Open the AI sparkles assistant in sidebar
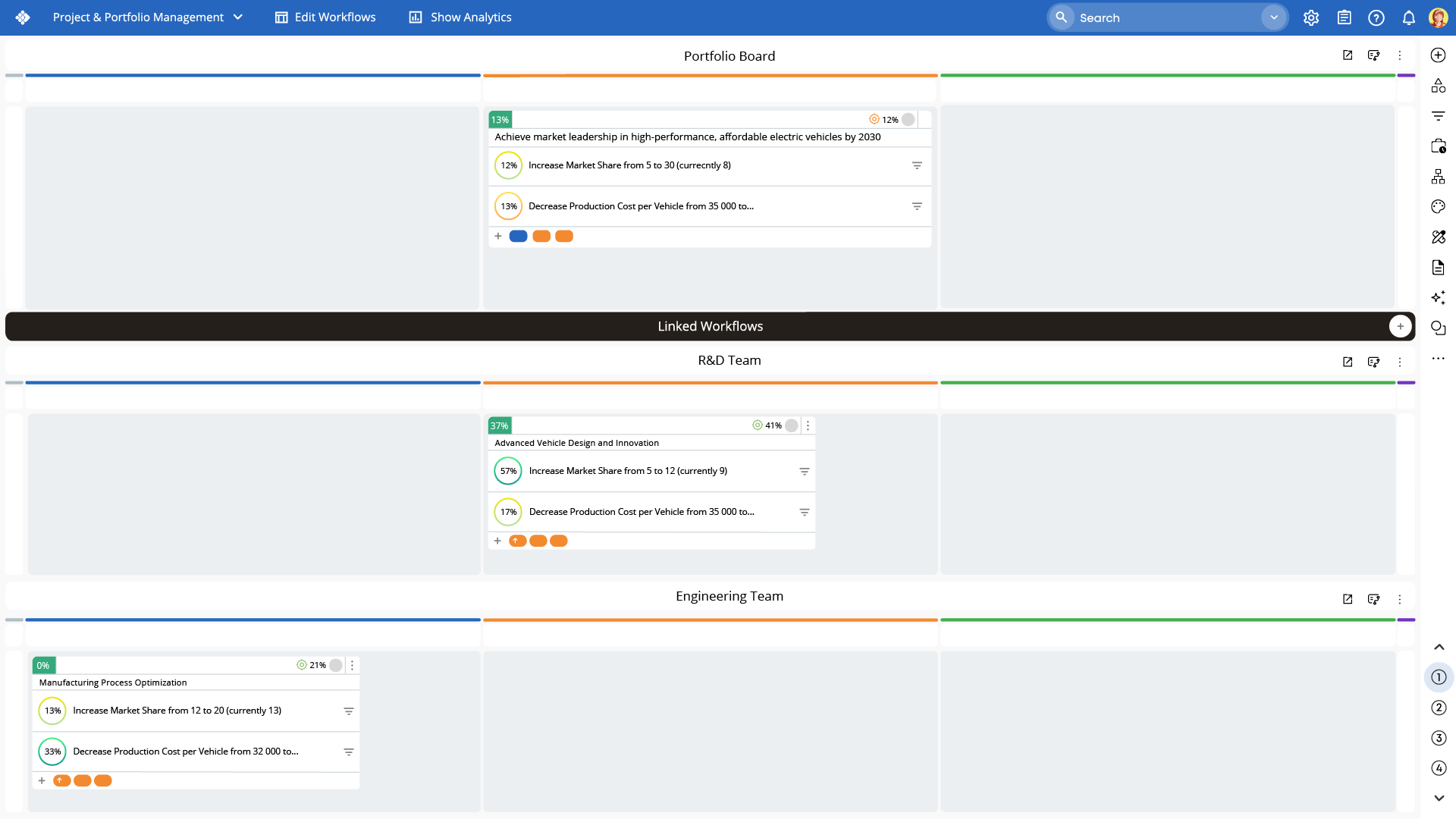Screen dimensions: 1456x819 1439,297
